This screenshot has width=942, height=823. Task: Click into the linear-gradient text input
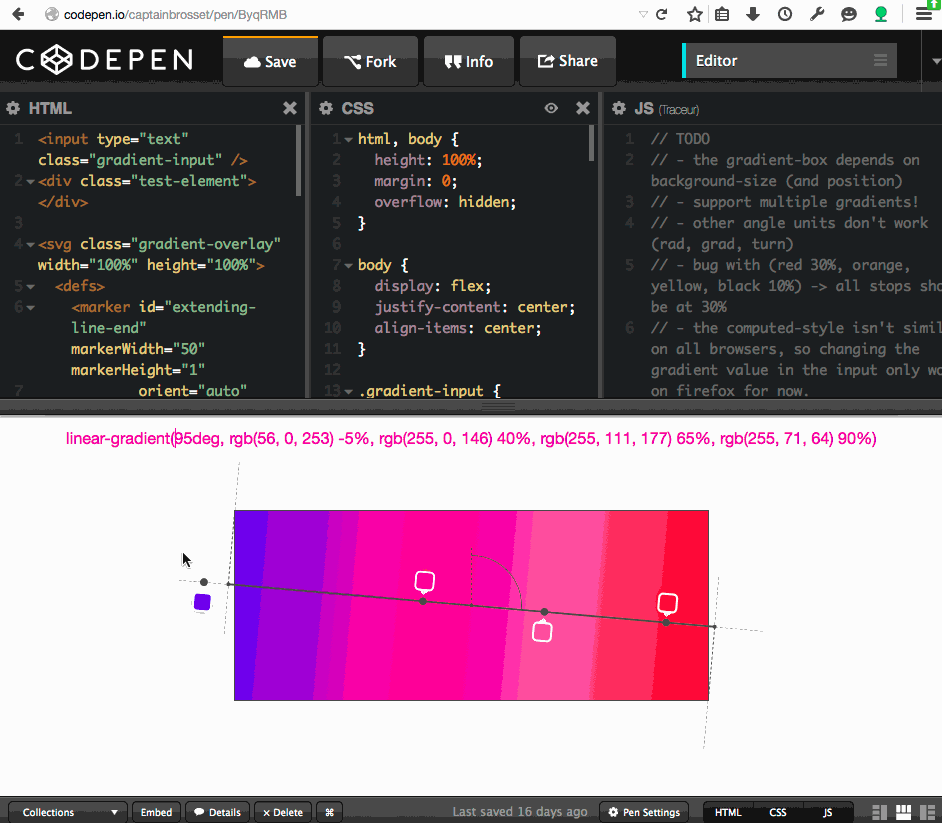pyautogui.click(x=470, y=439)
